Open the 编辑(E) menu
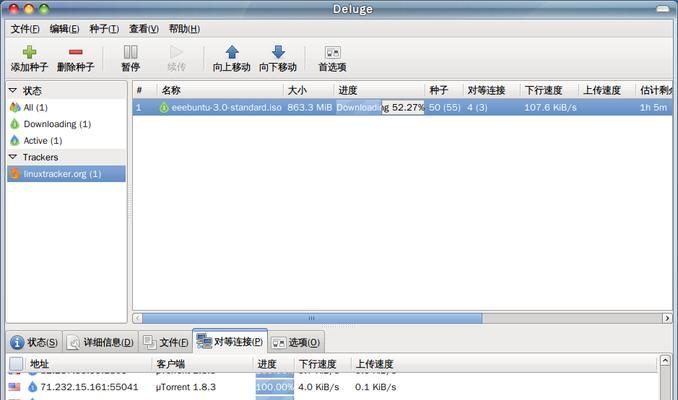The image size is (678, 400). click(64, 29)
